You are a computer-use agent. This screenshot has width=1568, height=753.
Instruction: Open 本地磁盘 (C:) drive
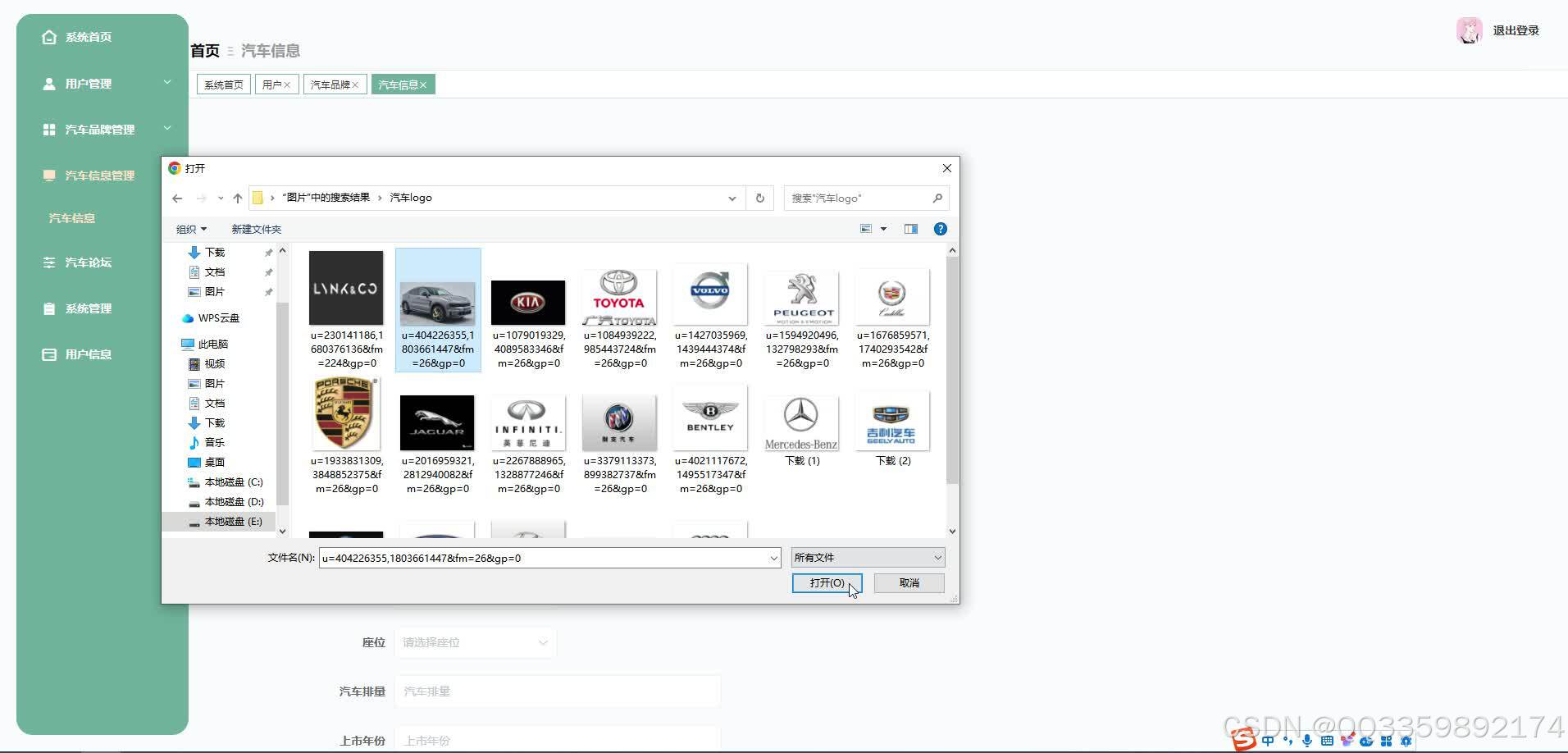coord(225,482)
